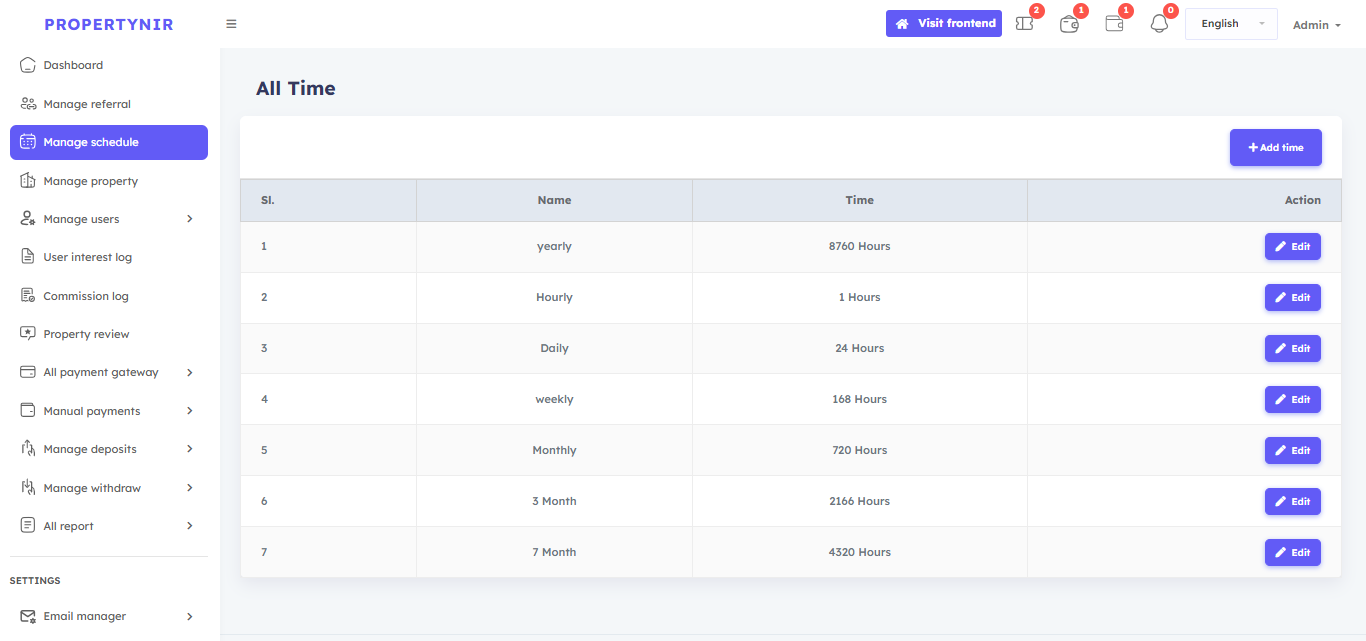Click the User interest log icon
1366x641 pixels.
click(x=28, y=257)
